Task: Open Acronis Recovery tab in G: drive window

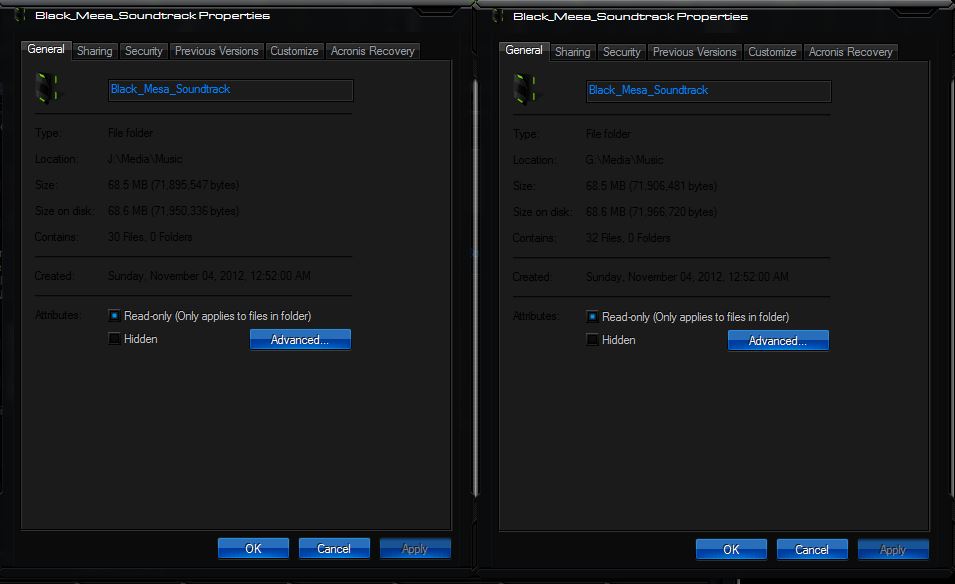Action: pyautogui.click(x=851, y=52)
